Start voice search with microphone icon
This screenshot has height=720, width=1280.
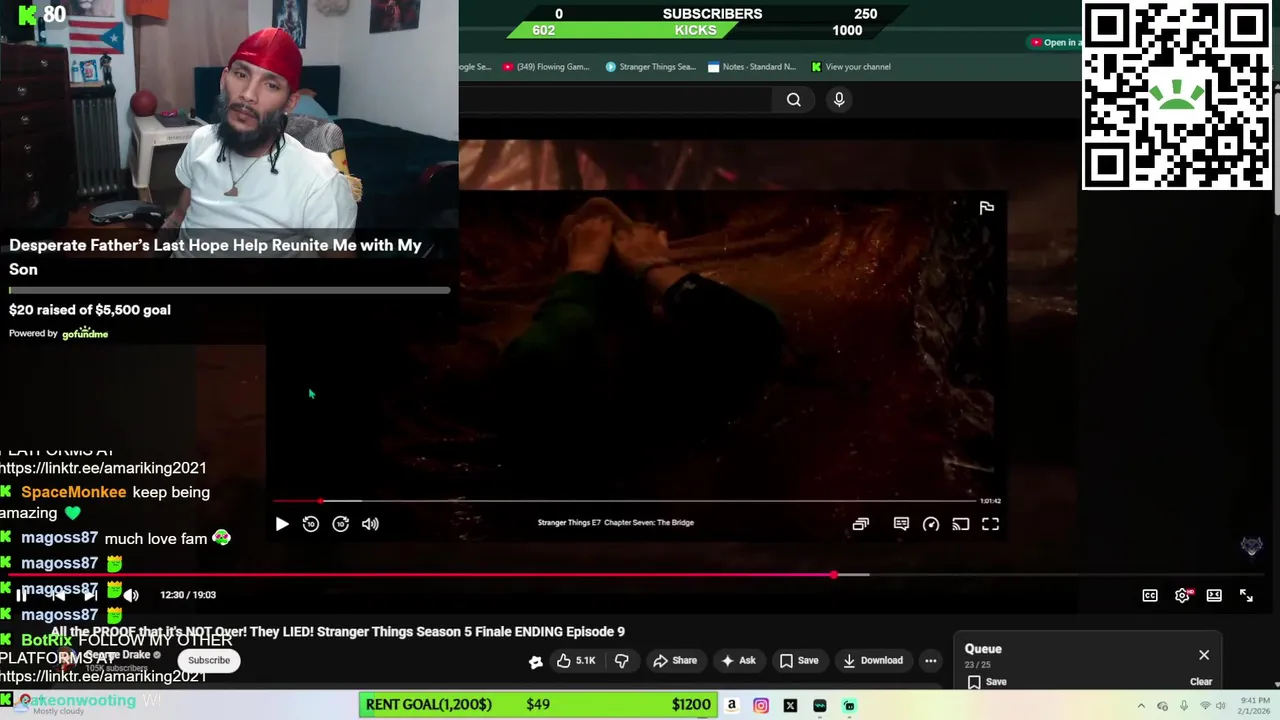click(839, 99)
